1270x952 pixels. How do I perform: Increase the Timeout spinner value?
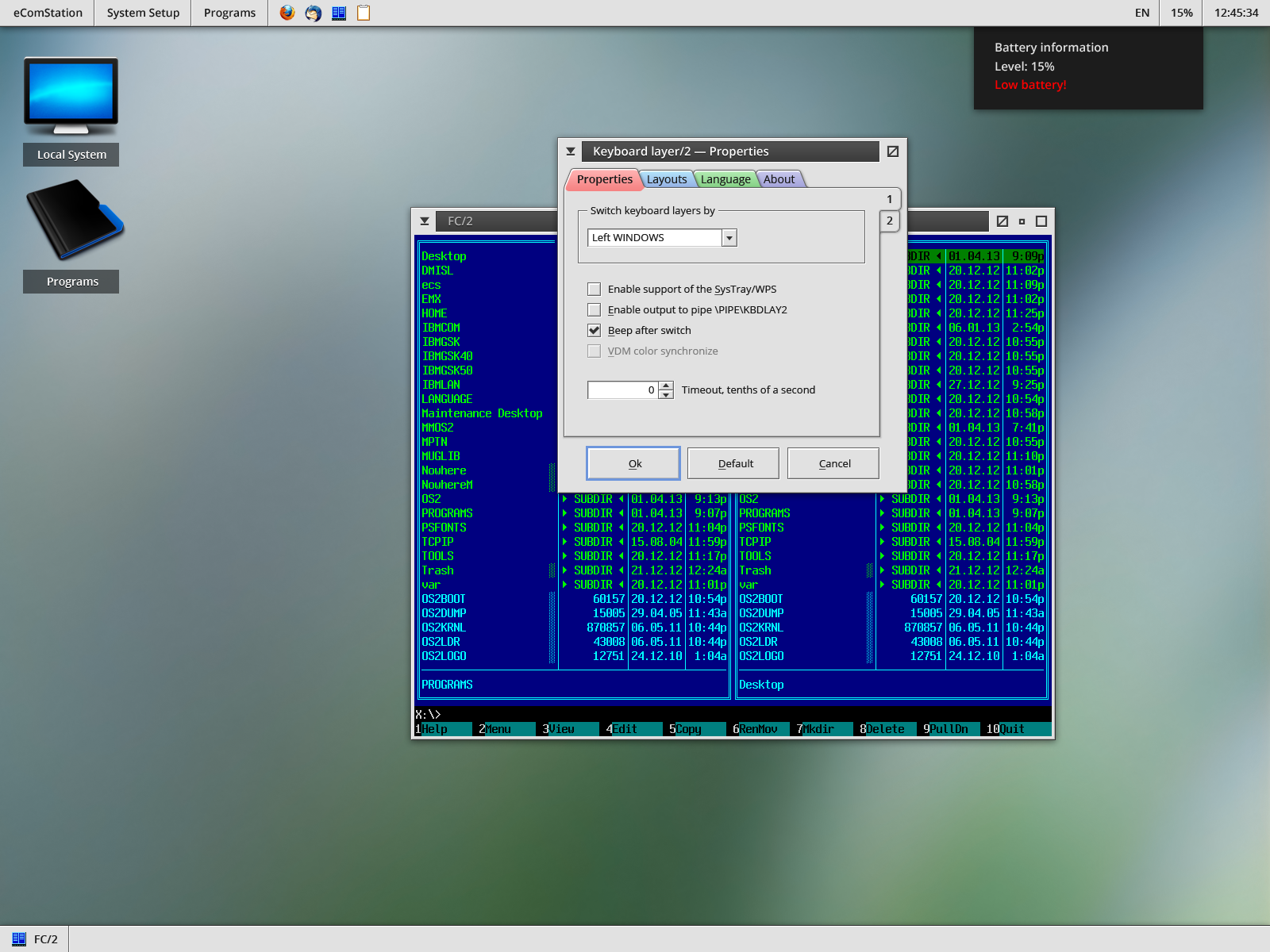coord(666,386)
